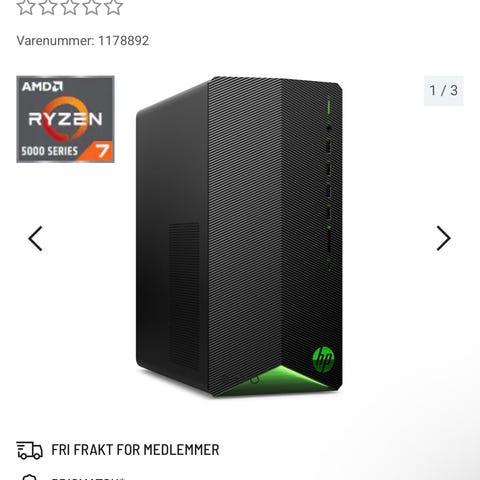Screen dimensions: 480x480
Task: Click the Varenummer label
Action: coord(55,41)
